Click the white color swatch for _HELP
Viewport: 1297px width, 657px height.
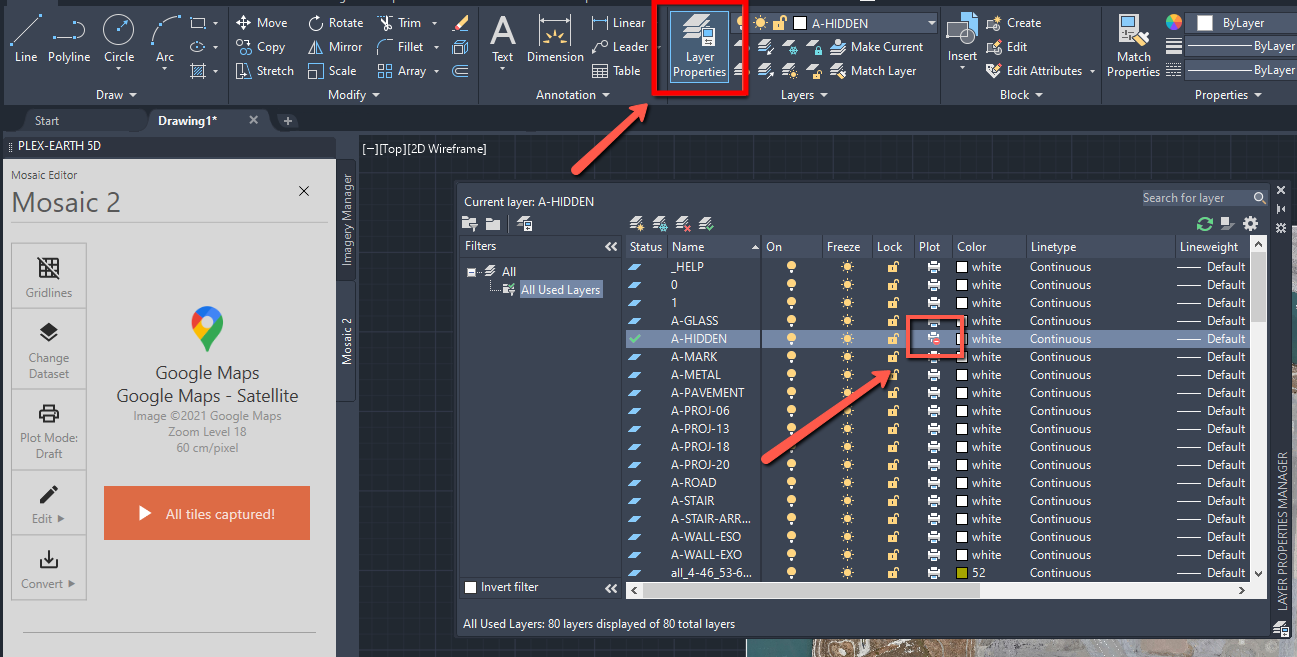point(962,267)
